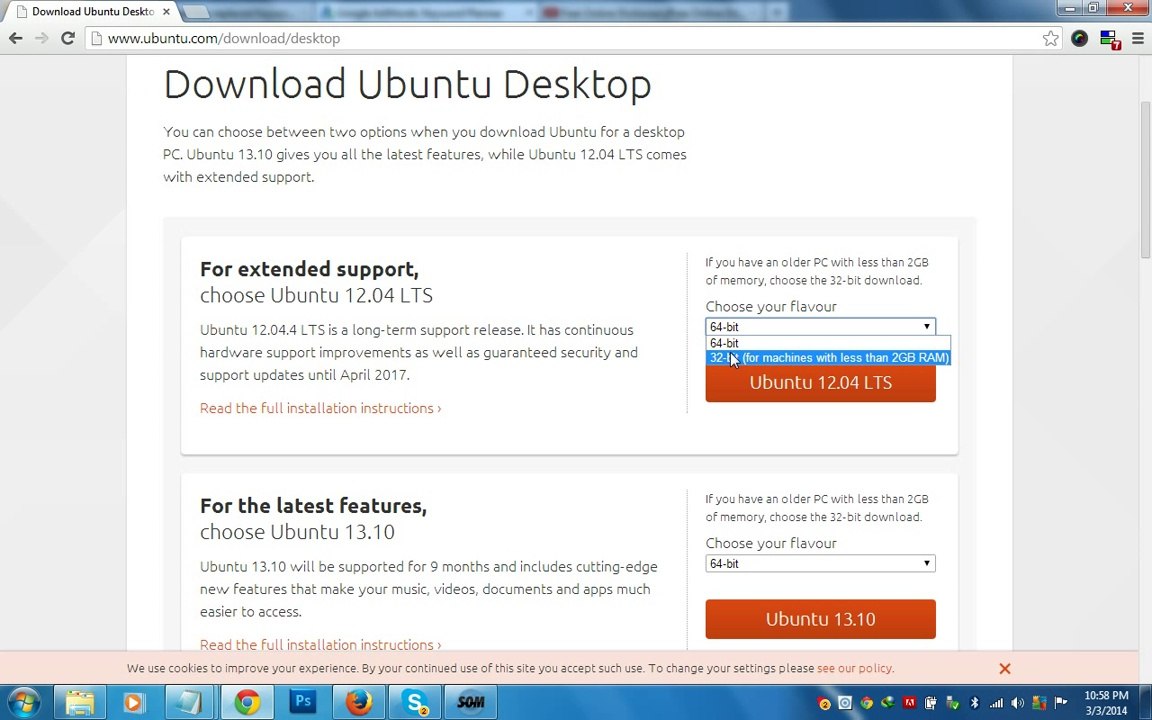
Task: Click the colorful squares tray icon
Action: coord(1040,703)
